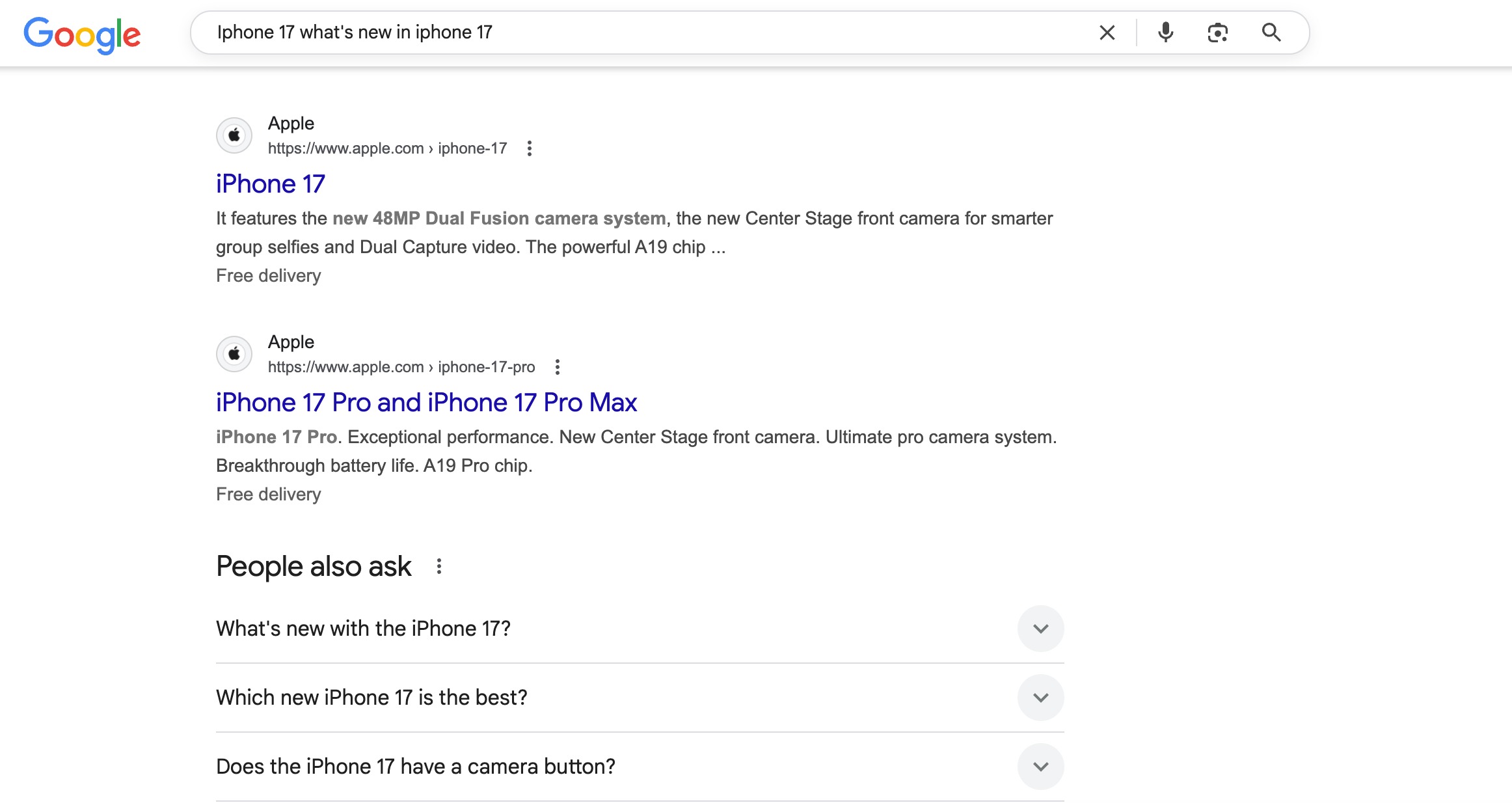This screenshot has width=1512, height=803.
Task: Open "iPhone 17 Pro and iPhone 17 Pro Max" link
Action: [426, 403]
